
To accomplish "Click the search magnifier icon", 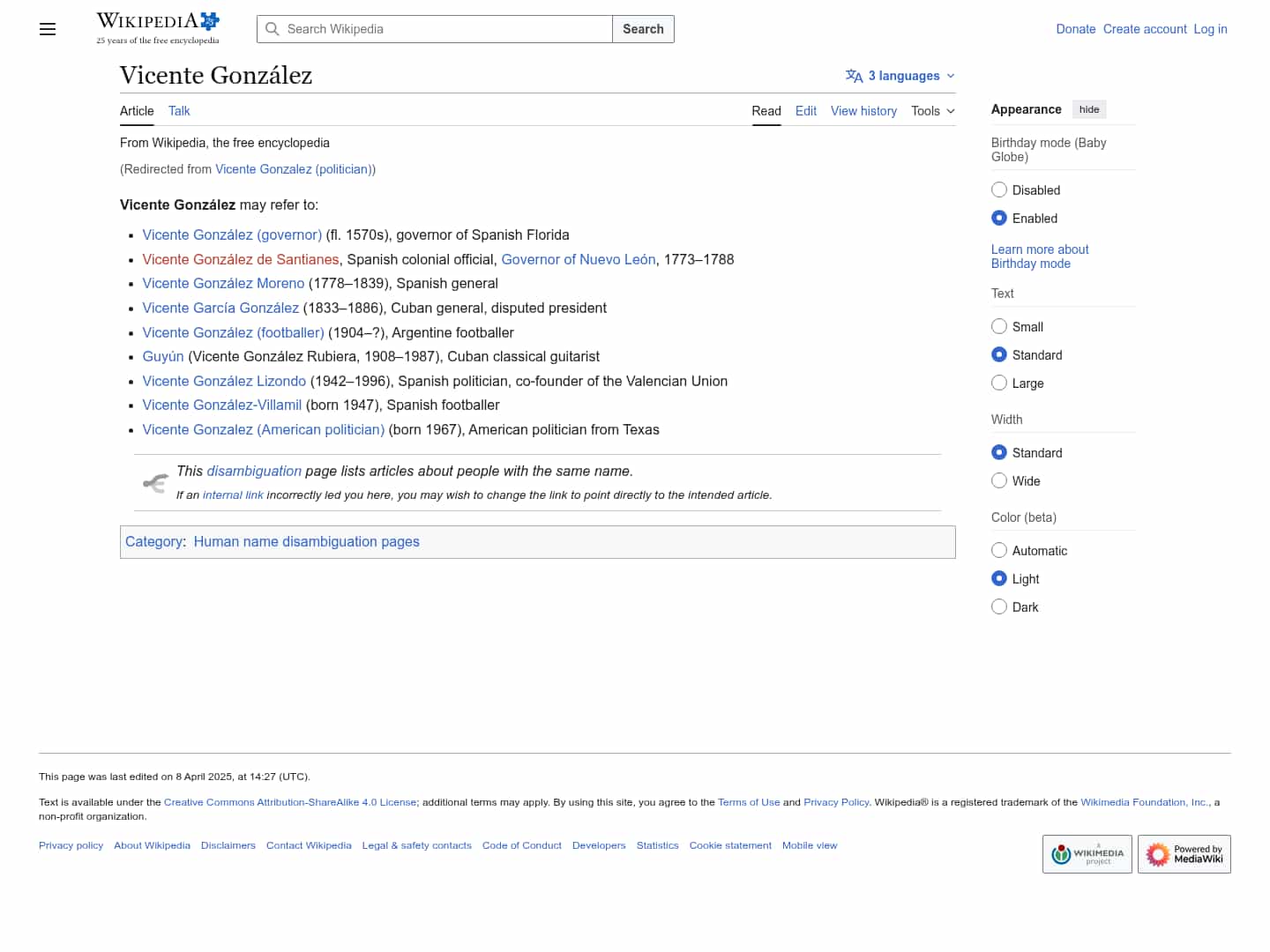I will click(273, 29).
